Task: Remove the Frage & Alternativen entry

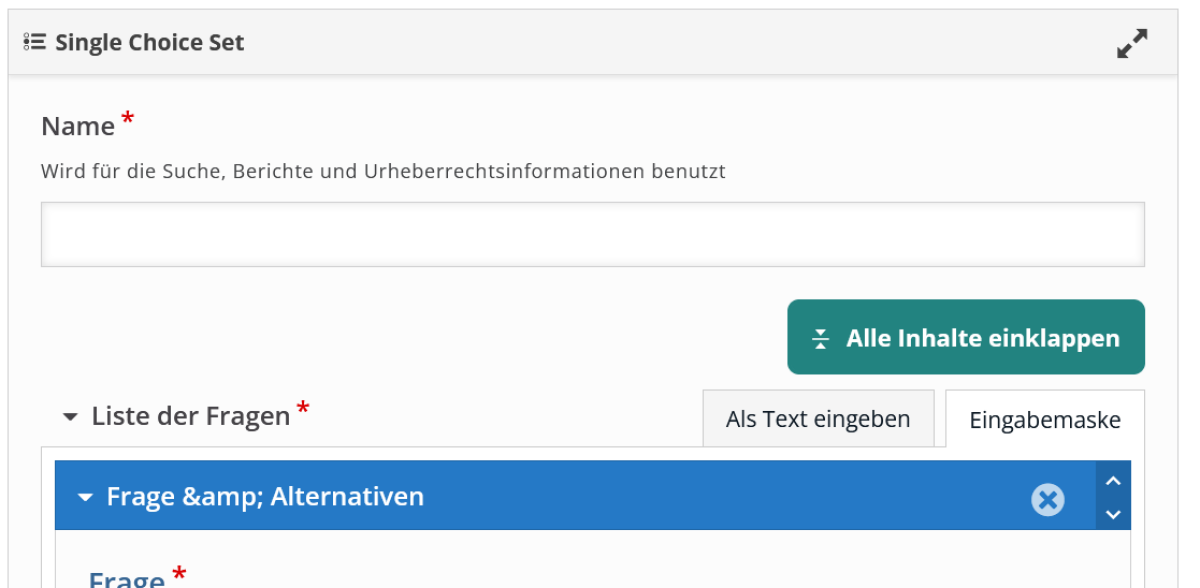Action: pyautogui.click(x=1047, y=499)
